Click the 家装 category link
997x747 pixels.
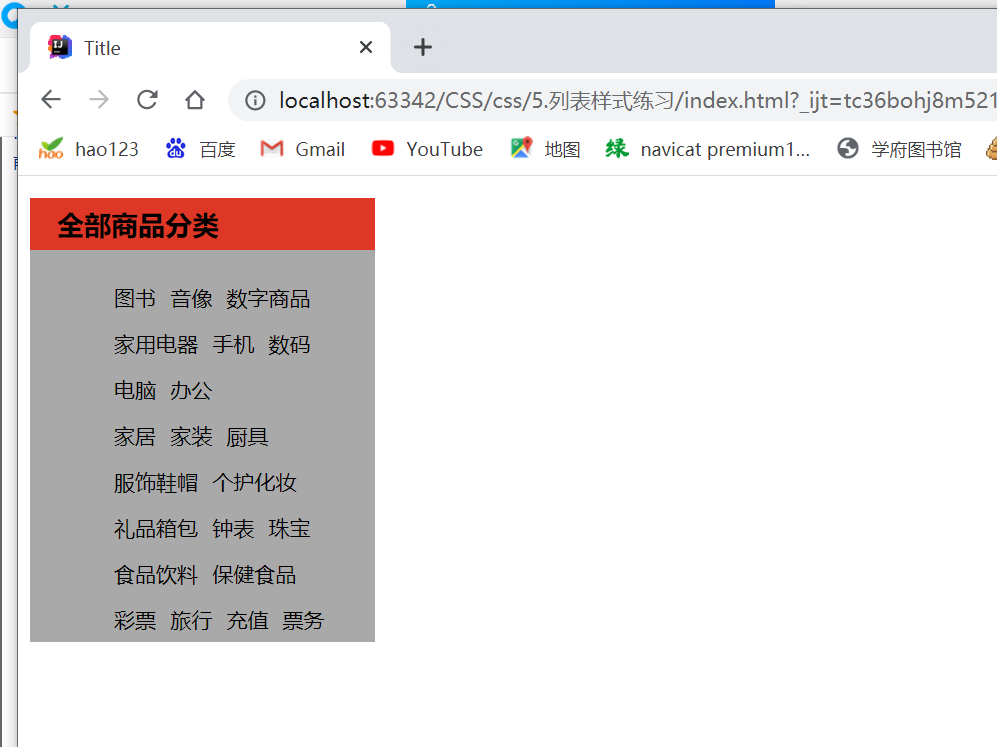click(x=191, y=437)
